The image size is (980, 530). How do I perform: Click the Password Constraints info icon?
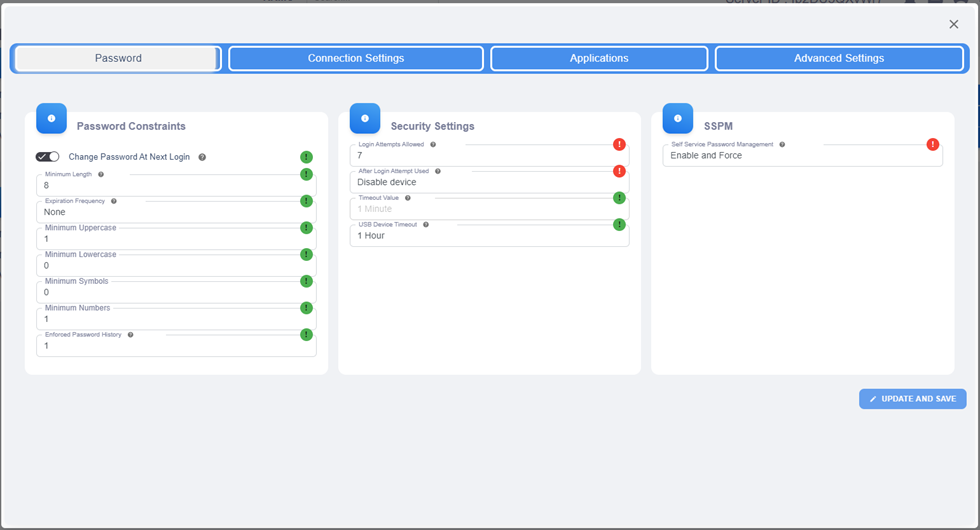coord(51,118)
